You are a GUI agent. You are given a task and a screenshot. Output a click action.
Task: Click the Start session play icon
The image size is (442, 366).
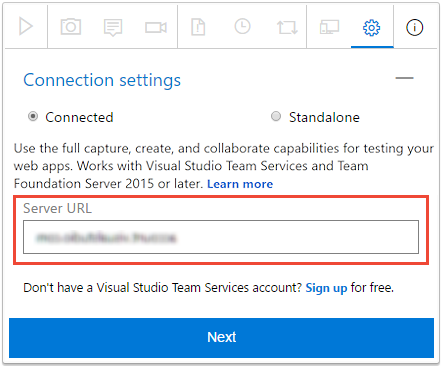(x=26, y=27)
